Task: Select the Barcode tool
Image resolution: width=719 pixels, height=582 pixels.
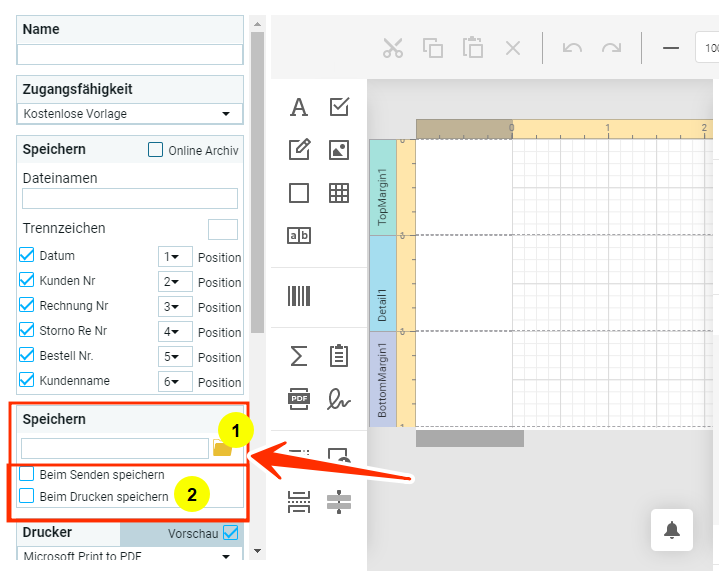Action: coord(299,296)
